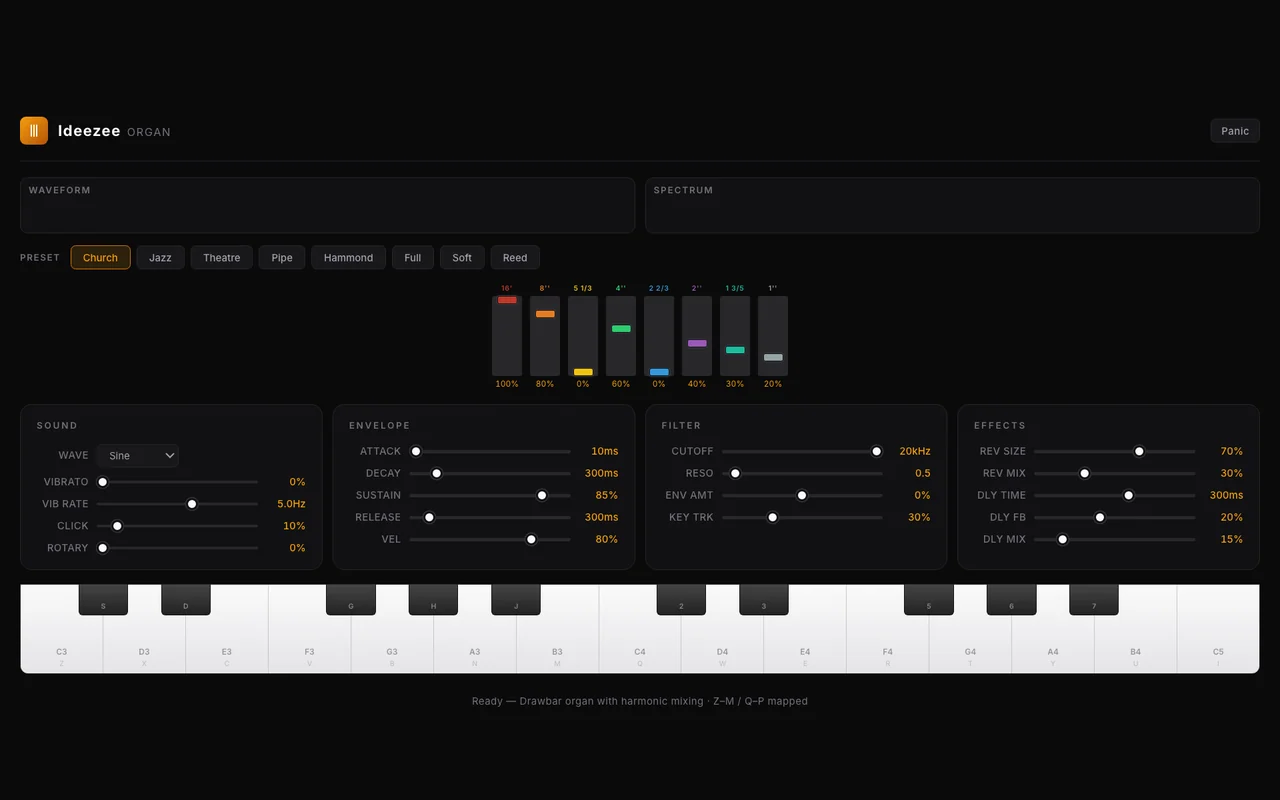
Task: Activate the Reed preset
Action: (515, 258)
